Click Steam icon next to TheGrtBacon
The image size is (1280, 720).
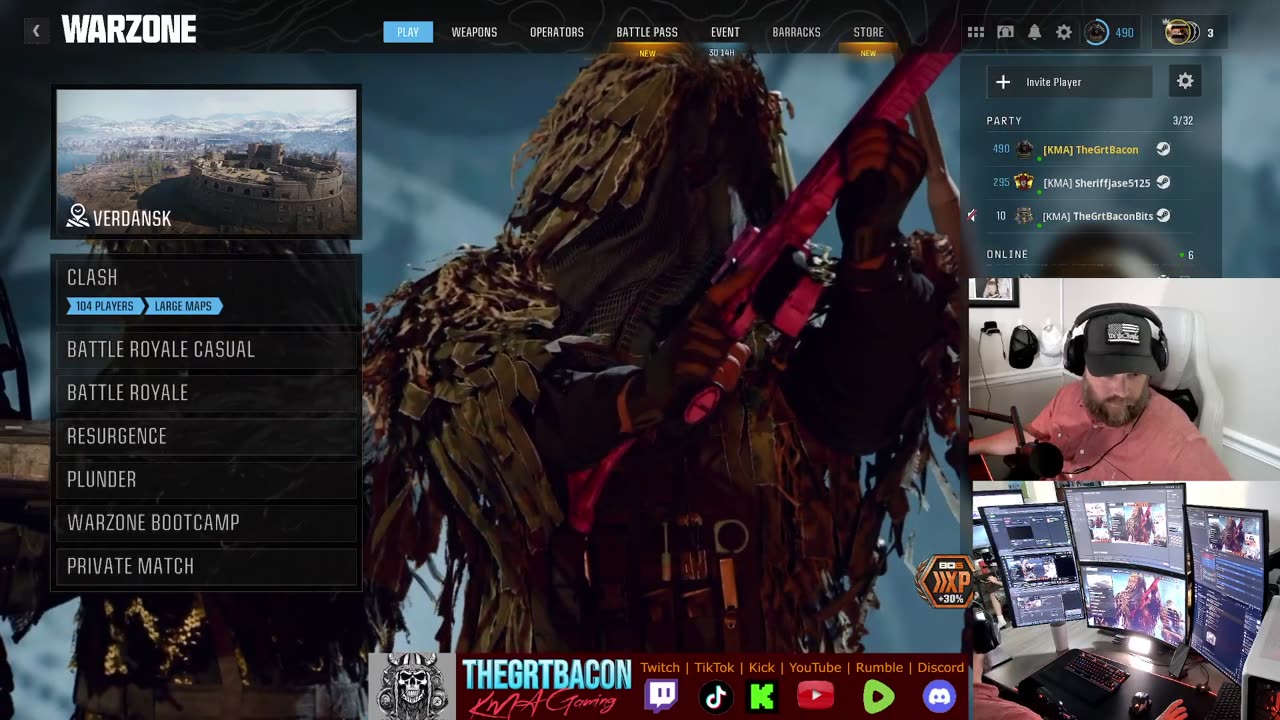pos(1163,149)
